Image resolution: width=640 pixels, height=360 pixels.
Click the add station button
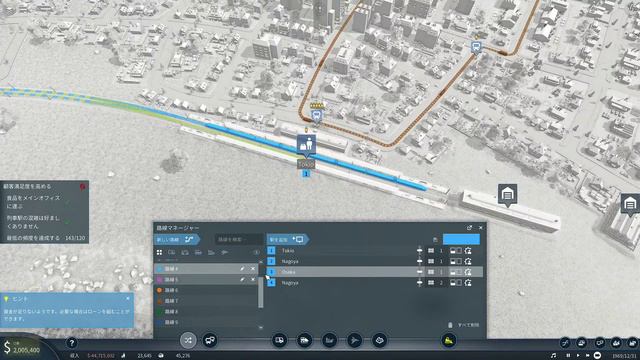click(x=288, y=240)
